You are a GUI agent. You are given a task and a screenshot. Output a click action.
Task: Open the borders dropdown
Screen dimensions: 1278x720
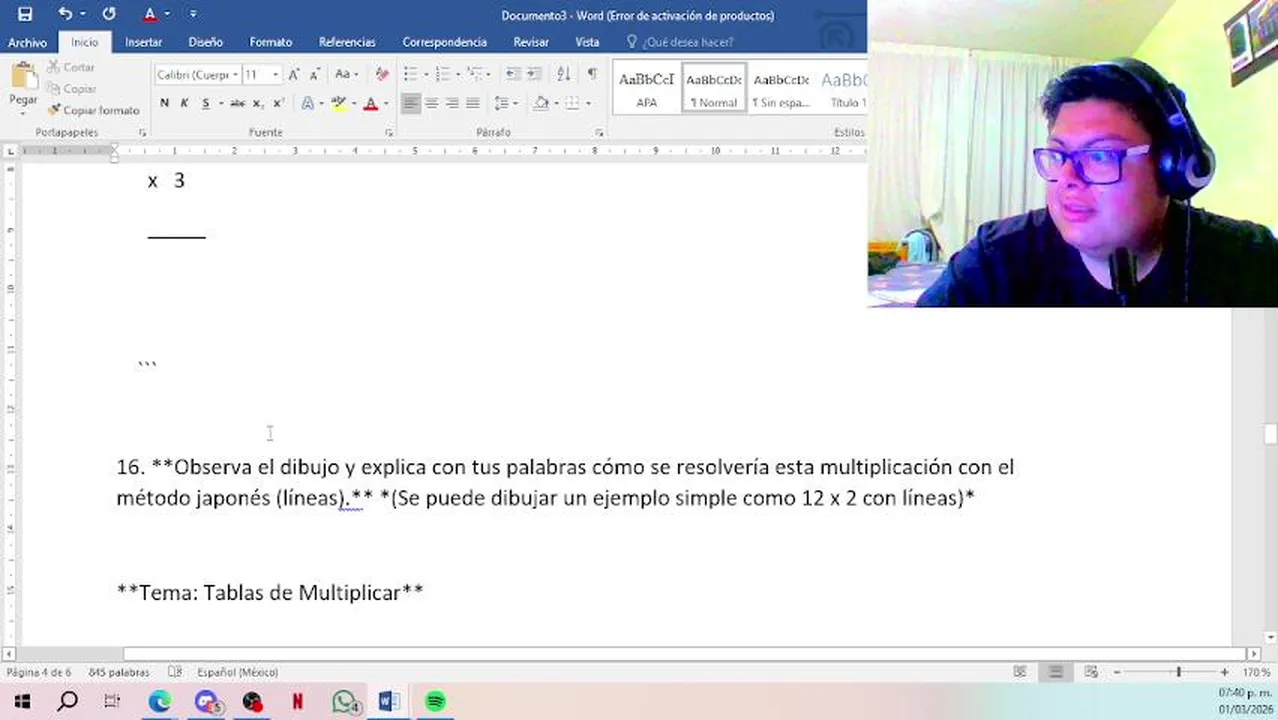click(587, 103)
